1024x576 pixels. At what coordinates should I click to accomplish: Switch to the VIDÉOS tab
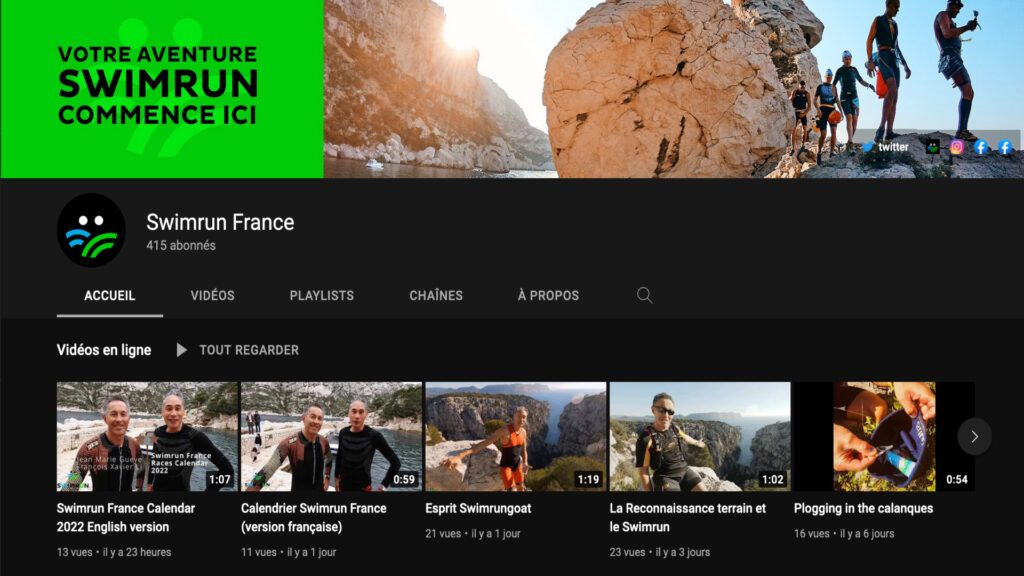coord(212,296)
